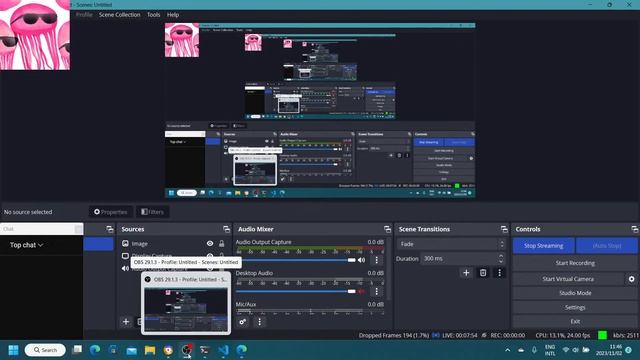Add a new scene transition

[466, 273]
